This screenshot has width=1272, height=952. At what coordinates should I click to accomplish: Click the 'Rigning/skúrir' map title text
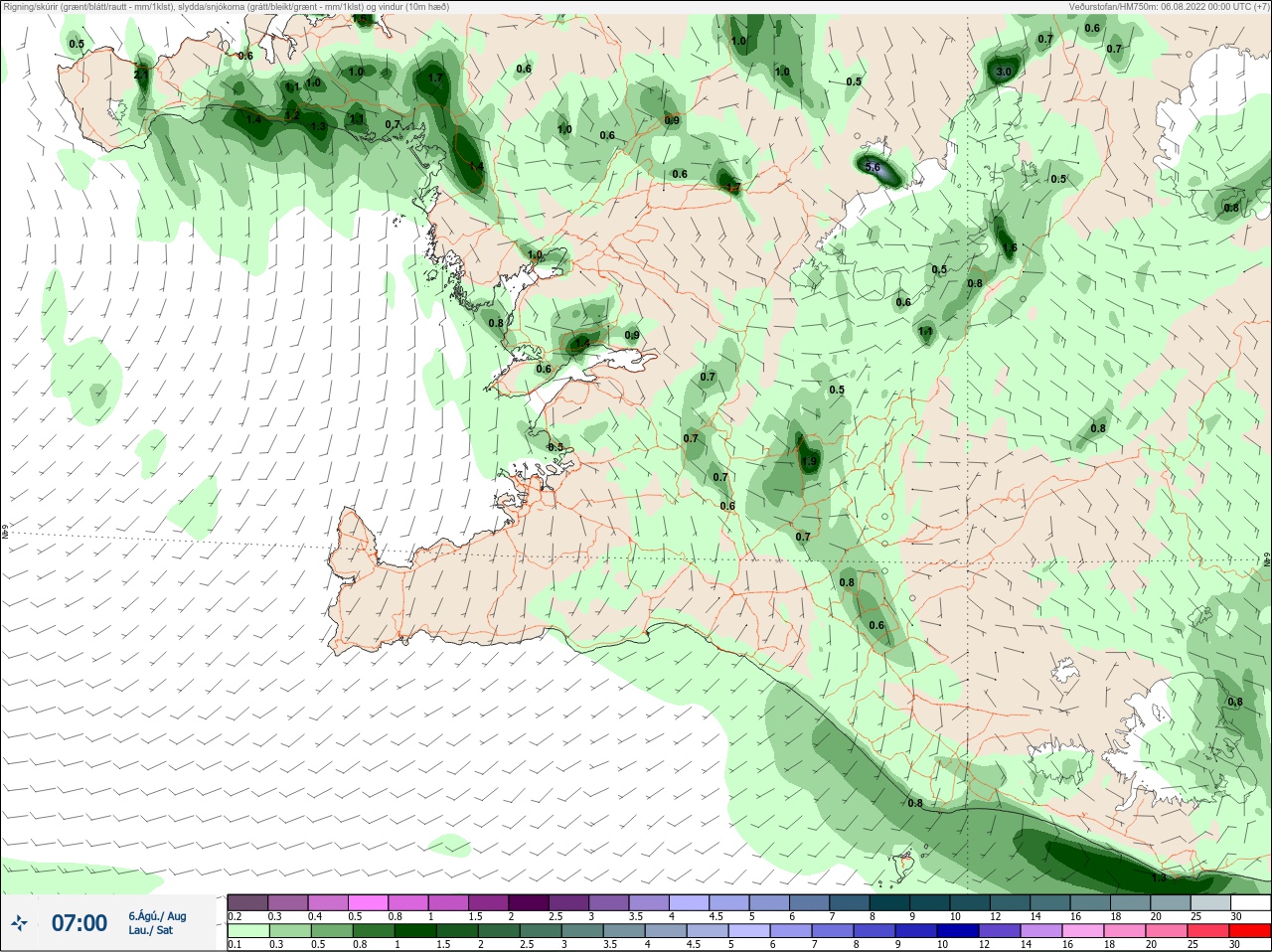tap(33, 6)
